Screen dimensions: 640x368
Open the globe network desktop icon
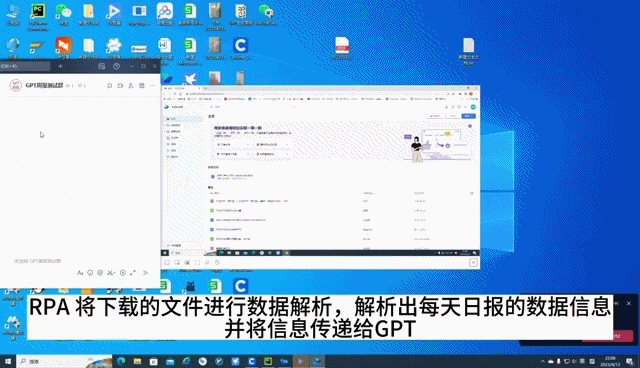[x=13, y=48]
